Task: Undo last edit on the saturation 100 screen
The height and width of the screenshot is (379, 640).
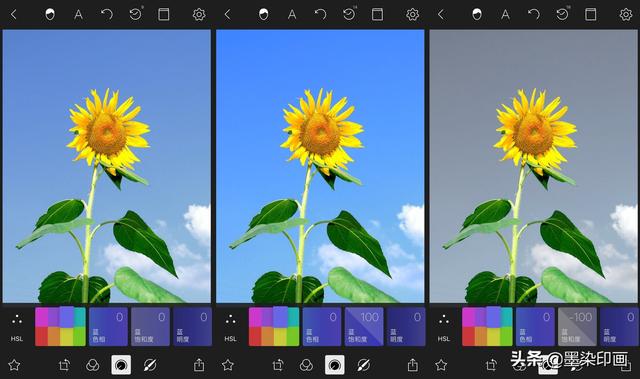Action: [320, 15]
